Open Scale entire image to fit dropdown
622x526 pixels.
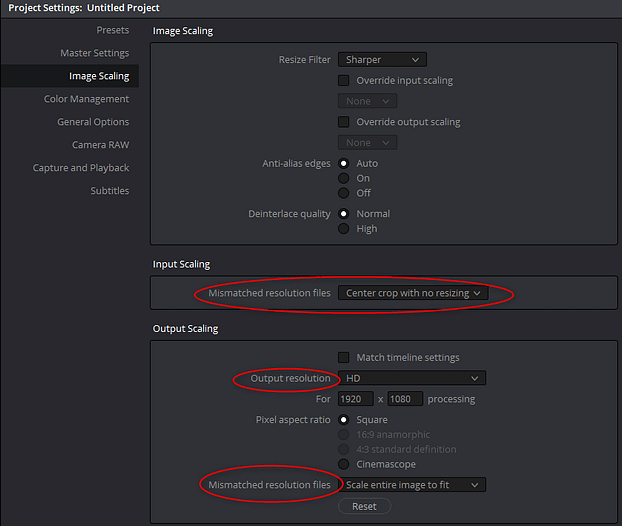pyautogui.click(x=412, y=485)
